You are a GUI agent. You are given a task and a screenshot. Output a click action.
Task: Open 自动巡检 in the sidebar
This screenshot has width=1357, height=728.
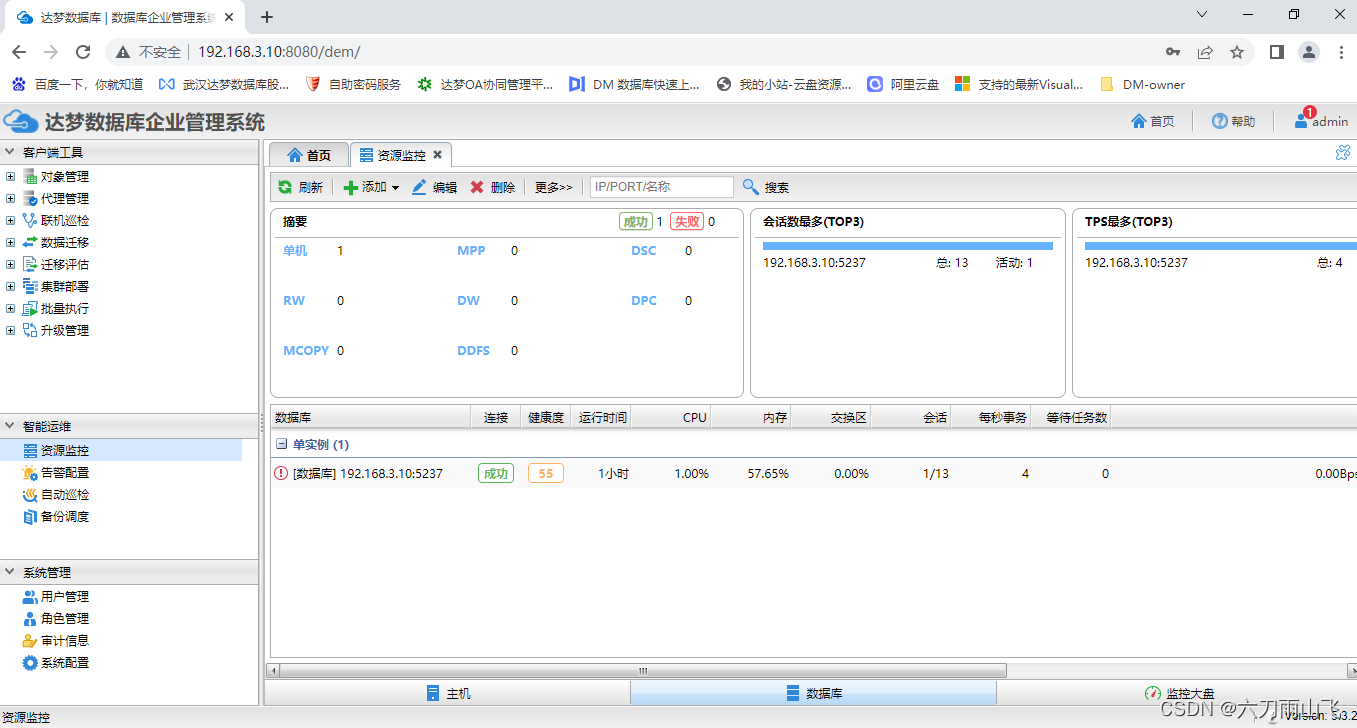pyautogui.click(x=64, y=494)
